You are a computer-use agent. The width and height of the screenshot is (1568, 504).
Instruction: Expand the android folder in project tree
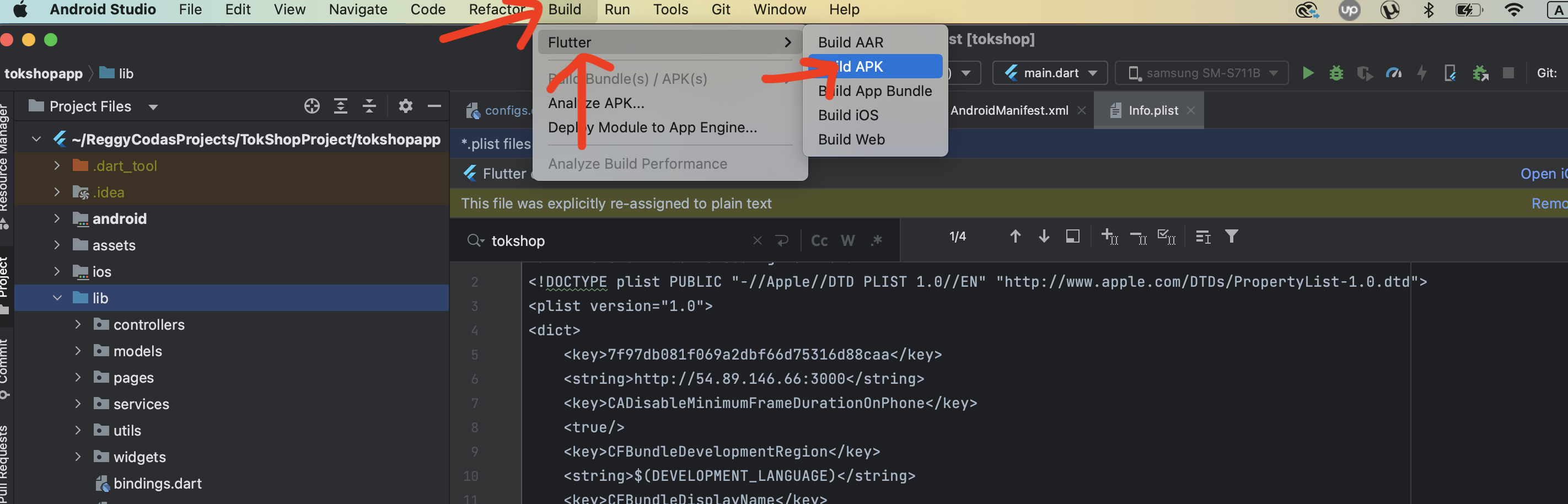tap(57, 218)
